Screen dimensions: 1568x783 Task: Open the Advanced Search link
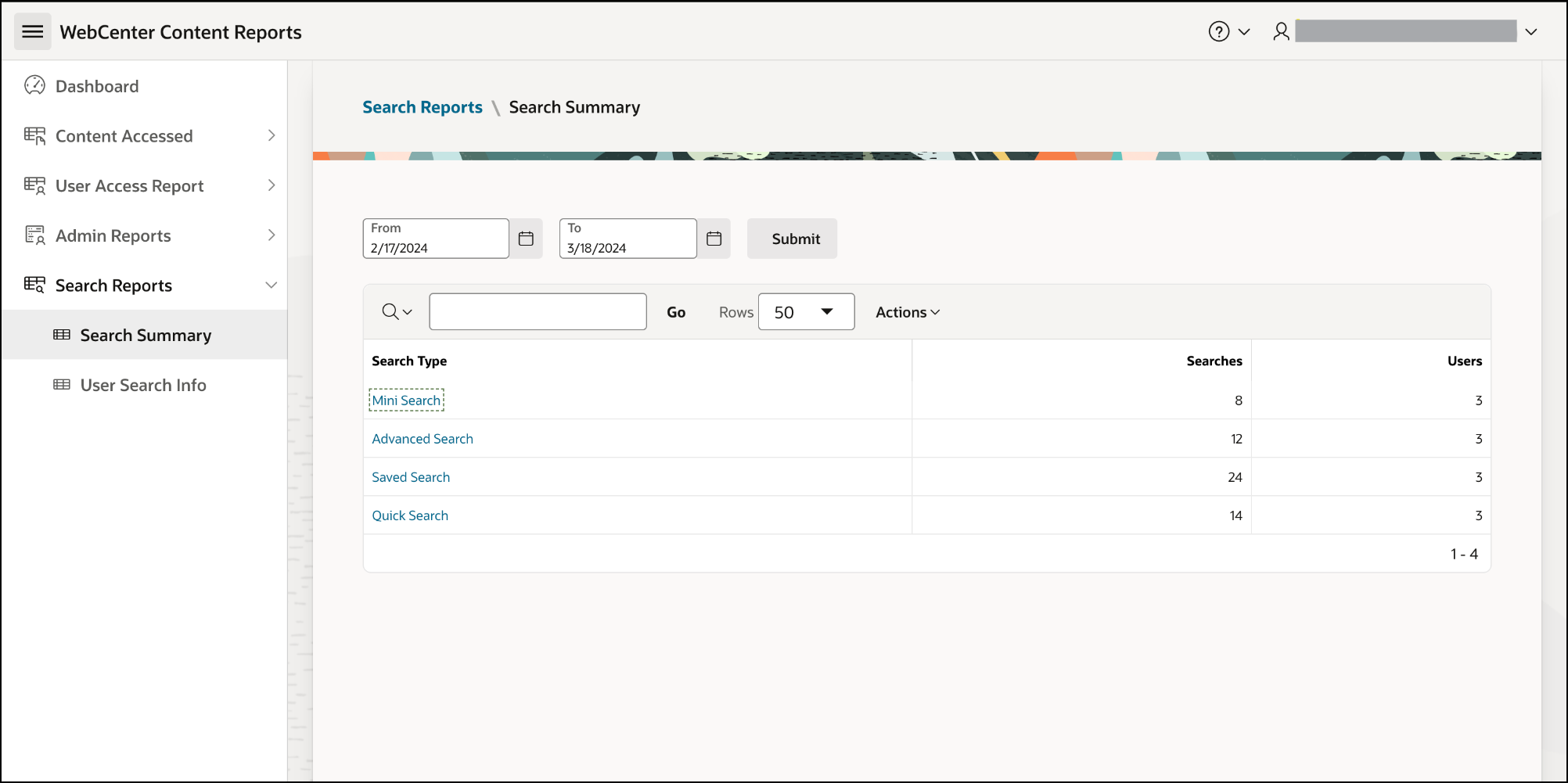click(x=423, y=439)
